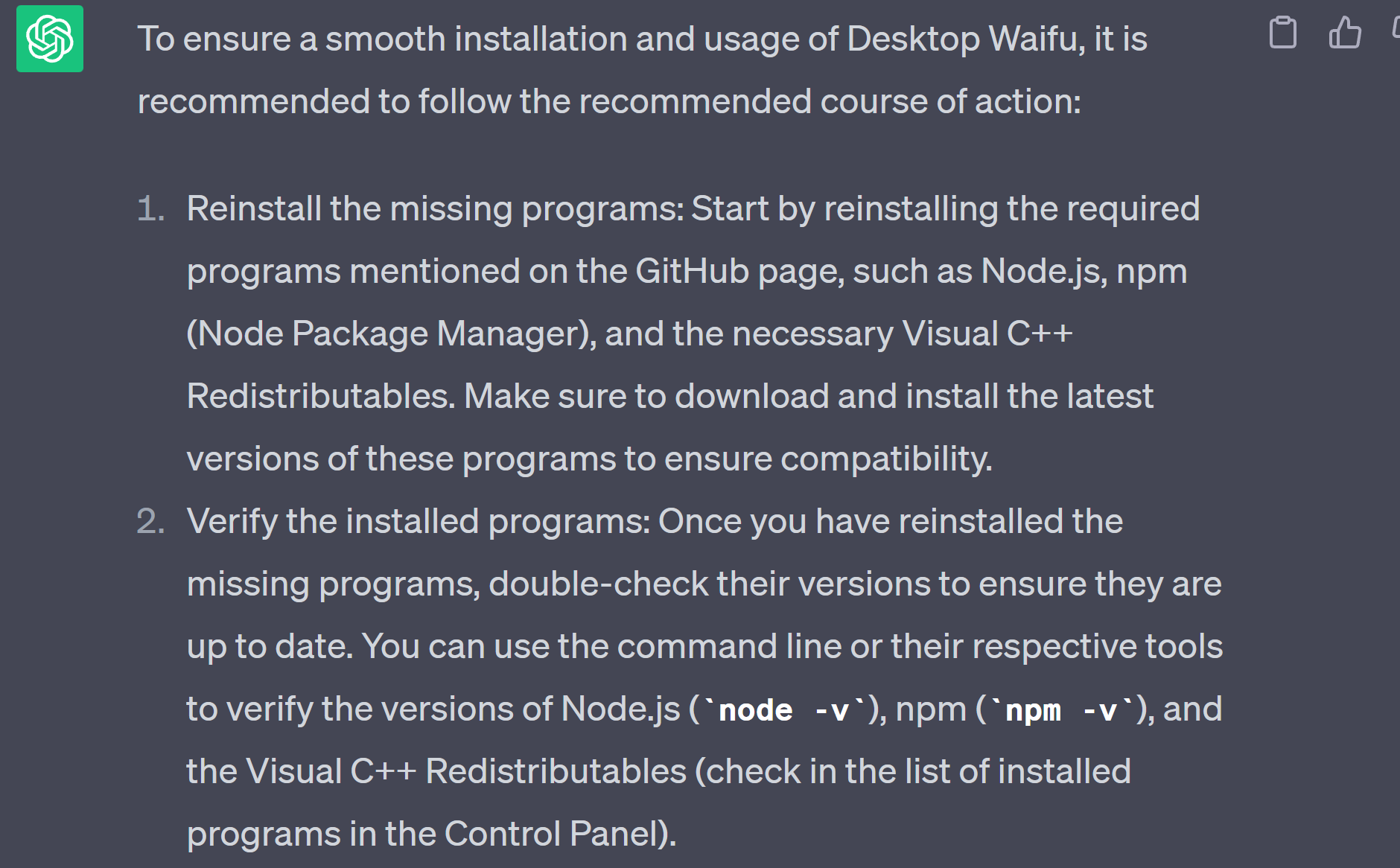
Task: Click the phrase Desktop Waifu
Action: tap(963, 38)
